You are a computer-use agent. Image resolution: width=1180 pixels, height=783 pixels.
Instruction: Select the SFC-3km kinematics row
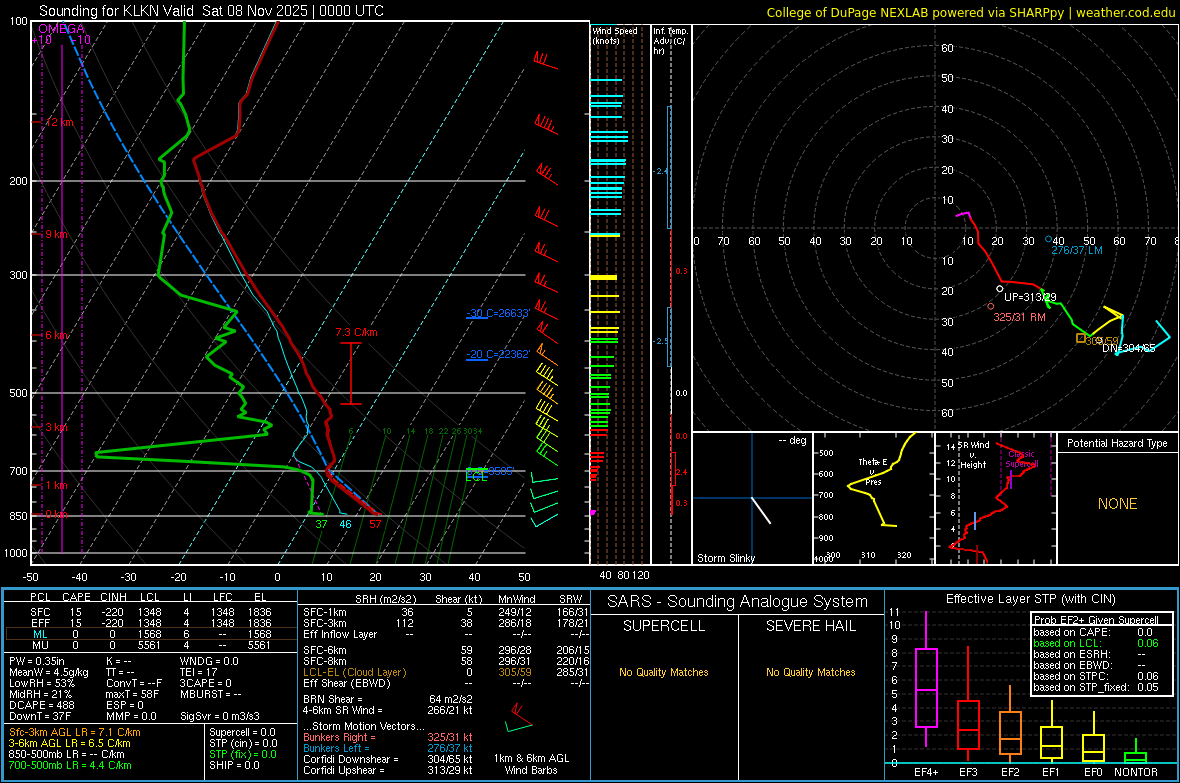(446, 623)
